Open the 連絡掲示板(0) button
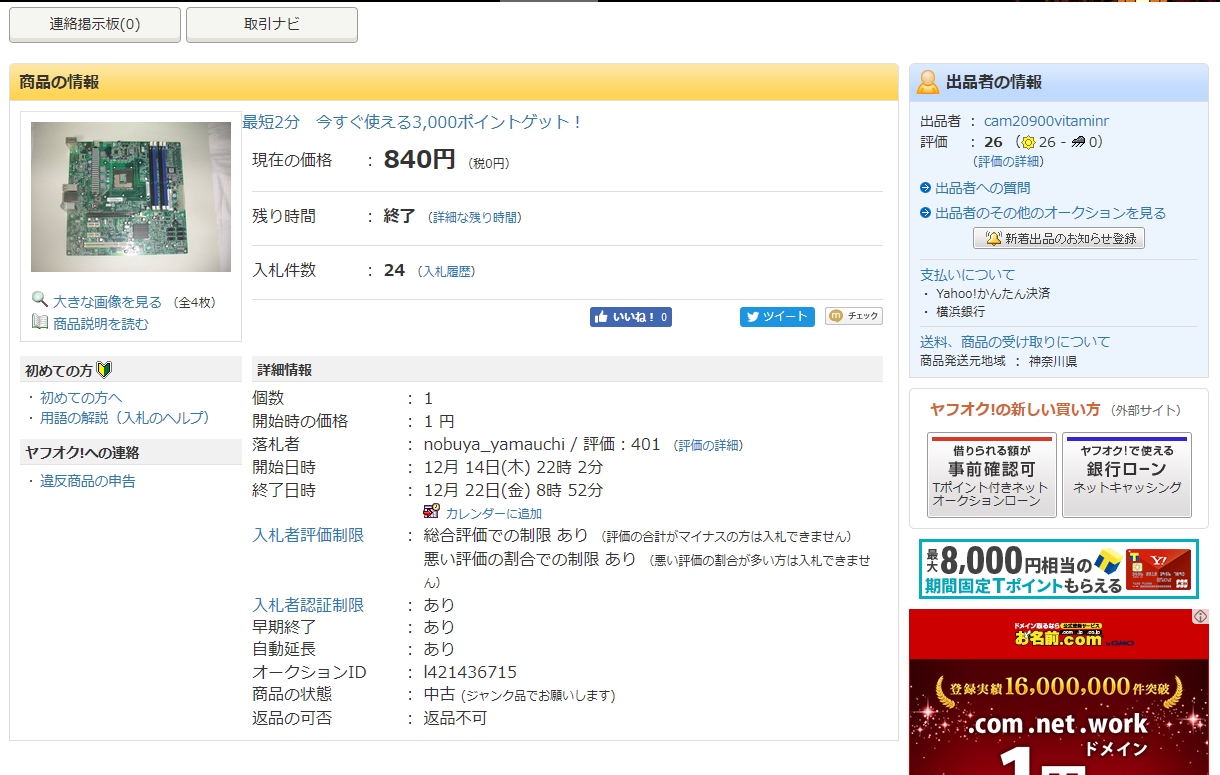The width and height of the screenshot is (1220, 775). [x=95, y=25]
